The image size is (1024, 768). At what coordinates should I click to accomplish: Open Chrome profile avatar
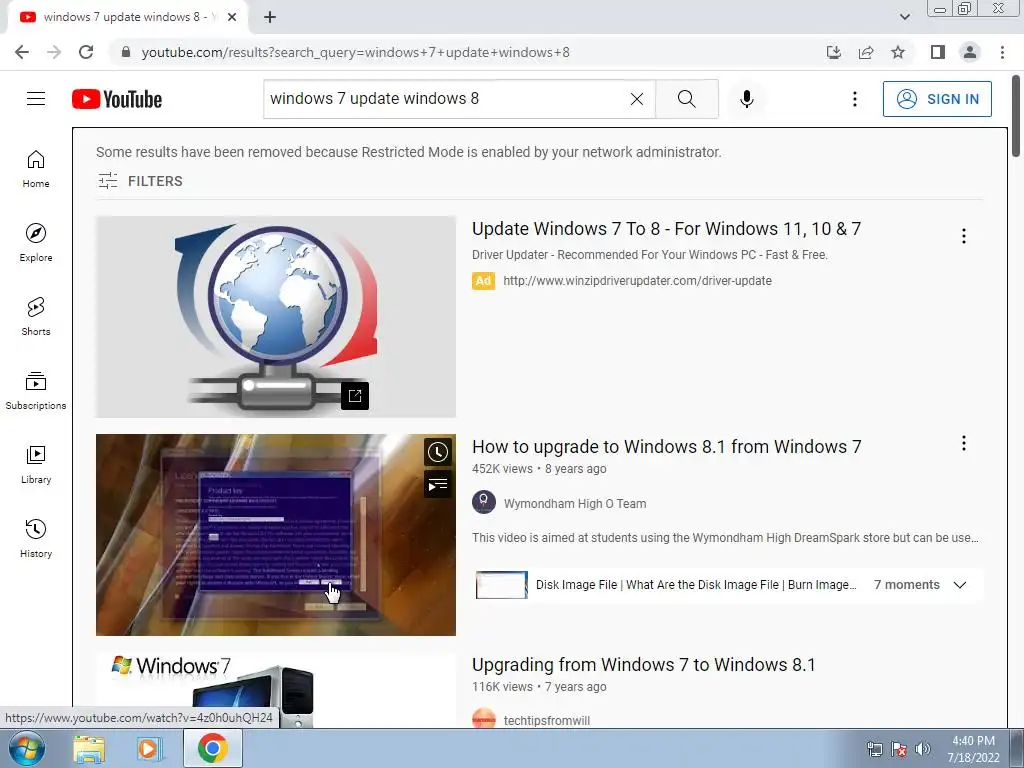[x=970, y=52]
